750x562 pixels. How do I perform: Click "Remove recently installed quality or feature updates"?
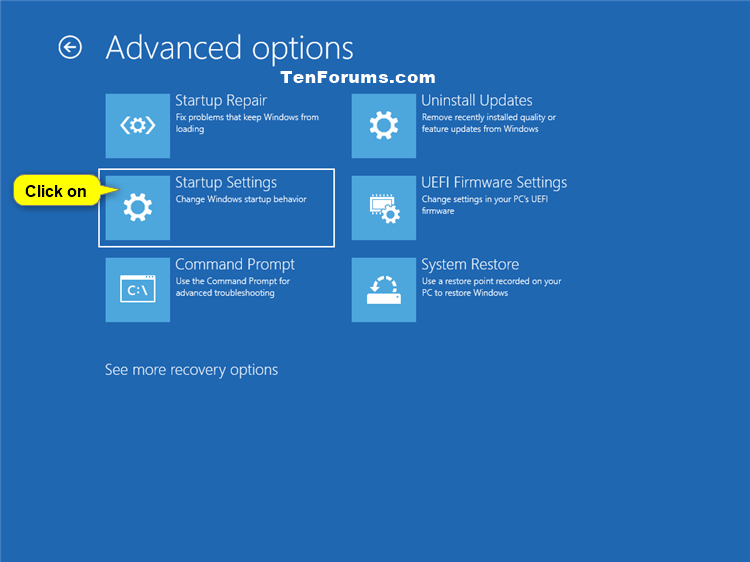[488, 123]
